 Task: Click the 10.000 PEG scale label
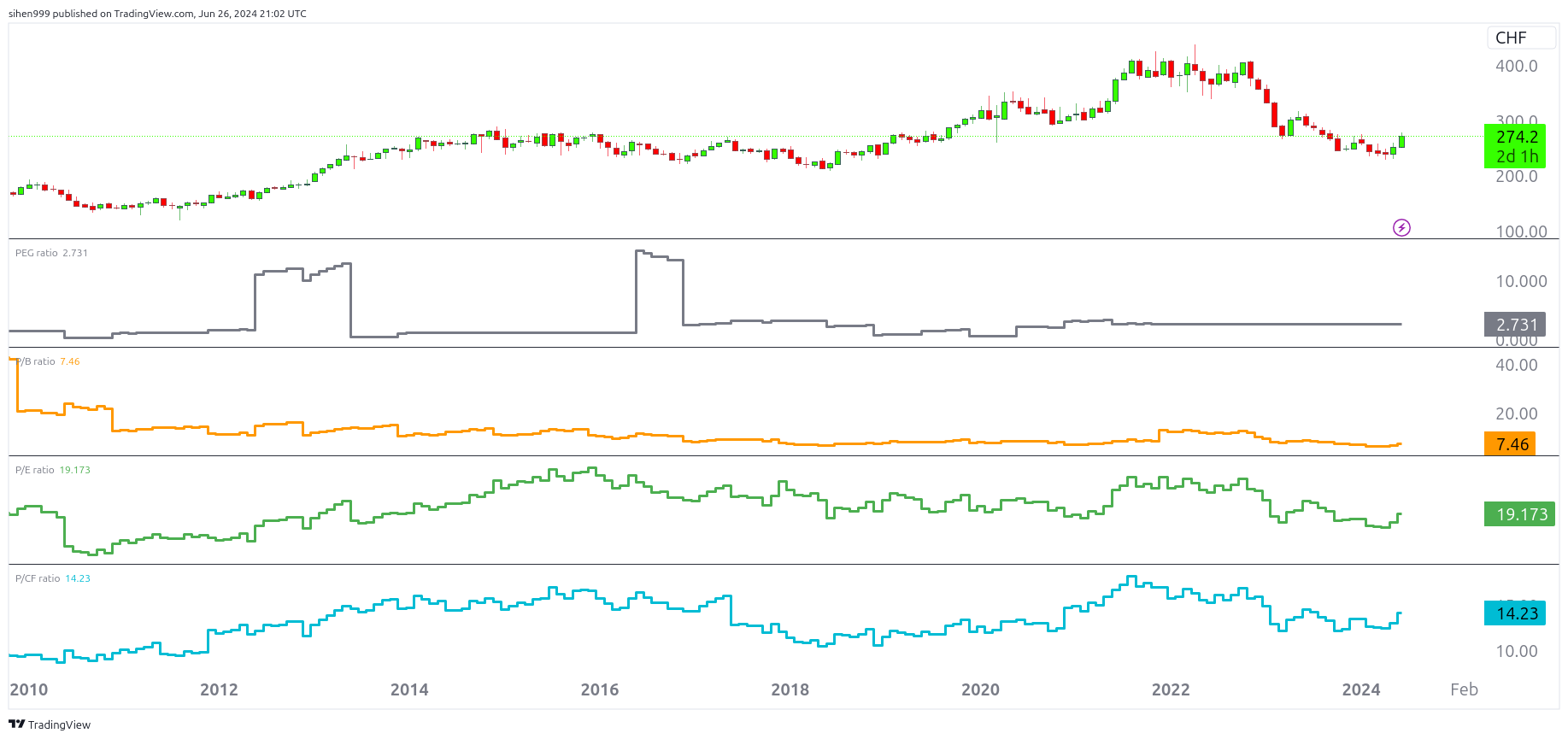click(x=1521, y=281)
